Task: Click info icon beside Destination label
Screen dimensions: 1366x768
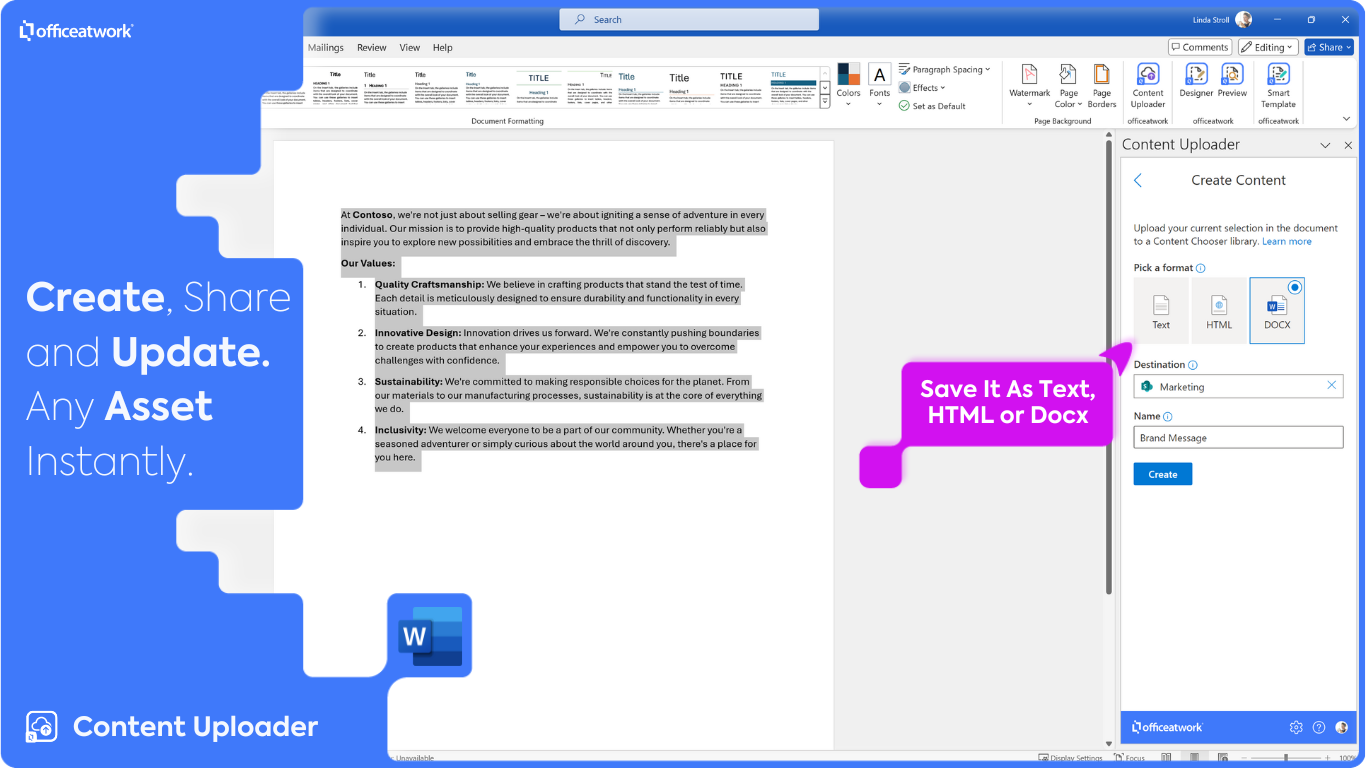Action: click(x=1193, y=365)
